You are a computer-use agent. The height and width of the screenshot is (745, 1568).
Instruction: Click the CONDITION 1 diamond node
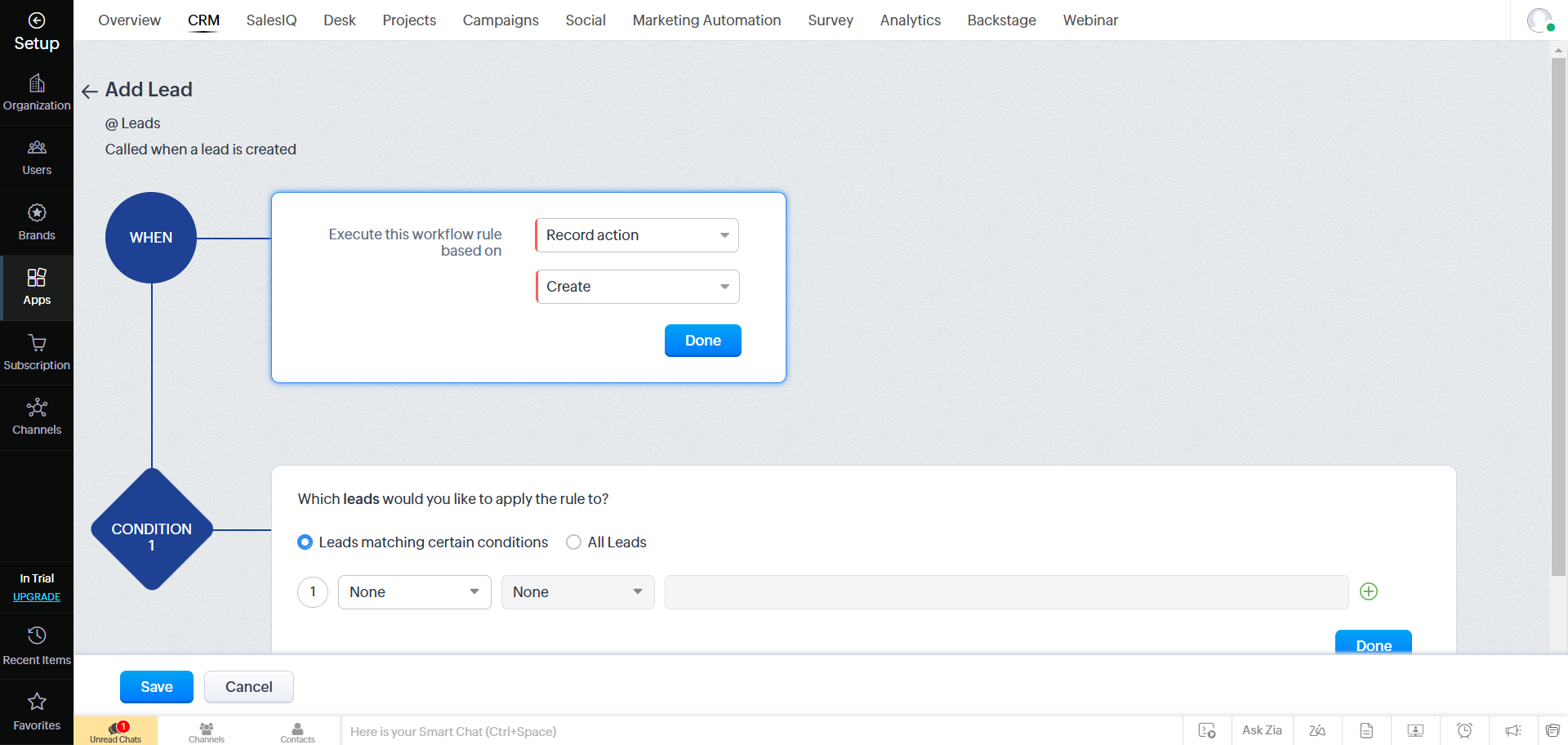click(x=152, y=529)
